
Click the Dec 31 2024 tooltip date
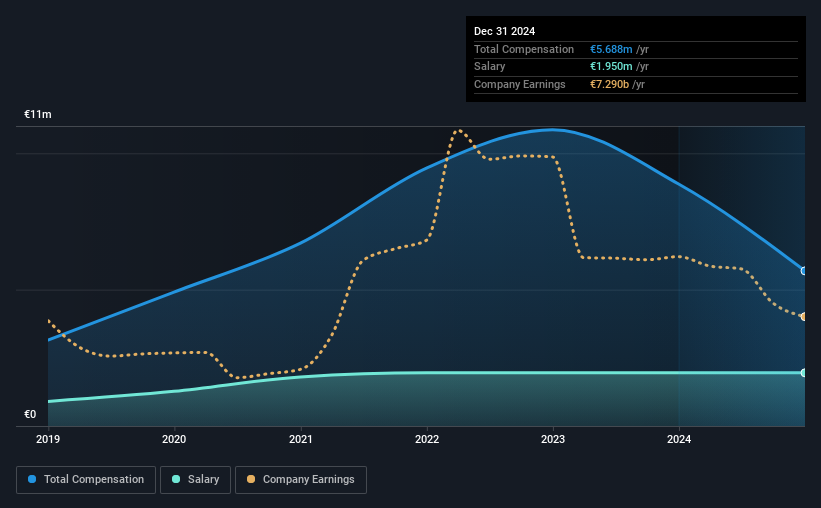coord(504,31)
